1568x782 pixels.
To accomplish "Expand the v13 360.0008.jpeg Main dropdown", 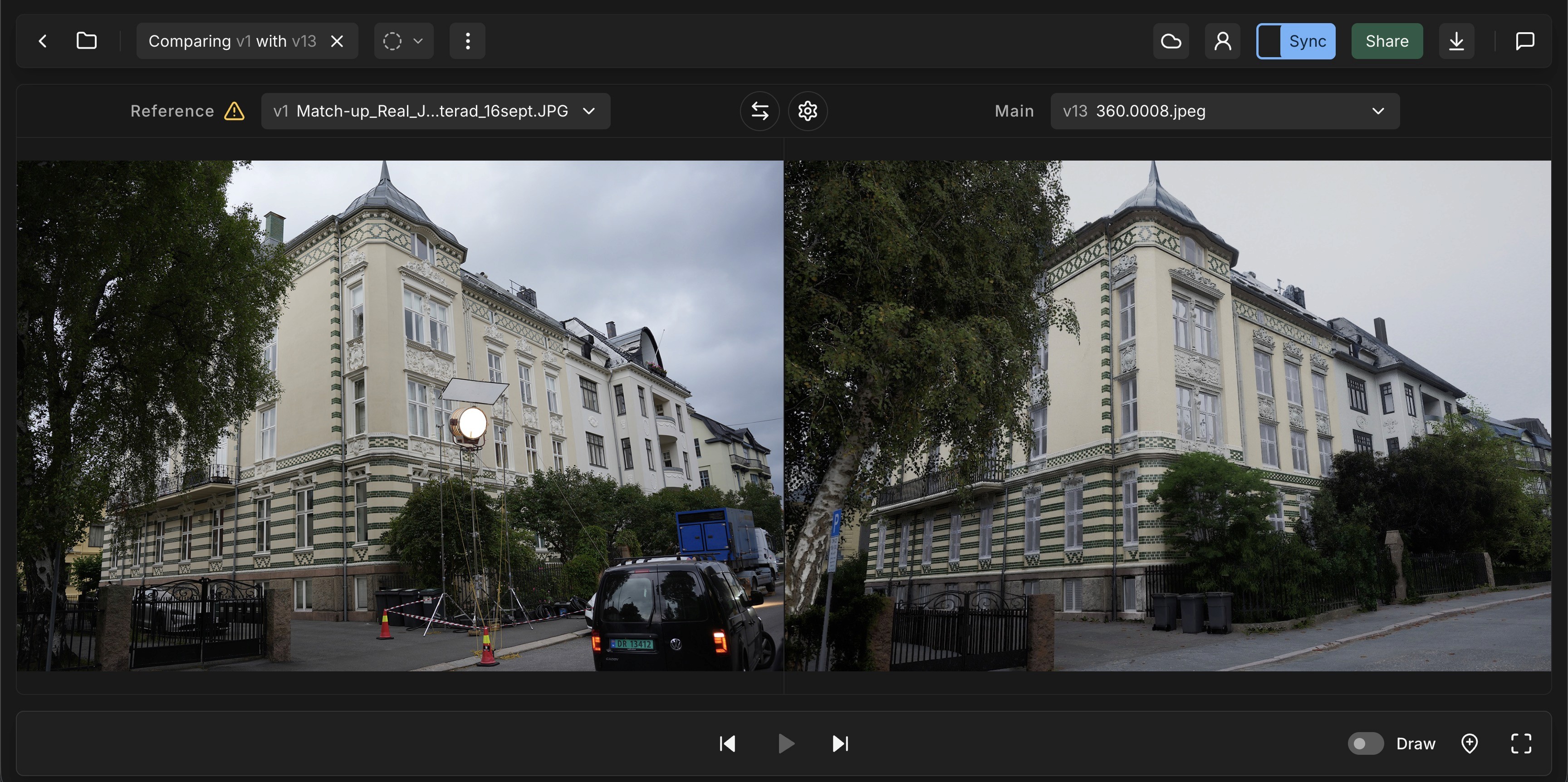I will click(x=1225, y=111).
